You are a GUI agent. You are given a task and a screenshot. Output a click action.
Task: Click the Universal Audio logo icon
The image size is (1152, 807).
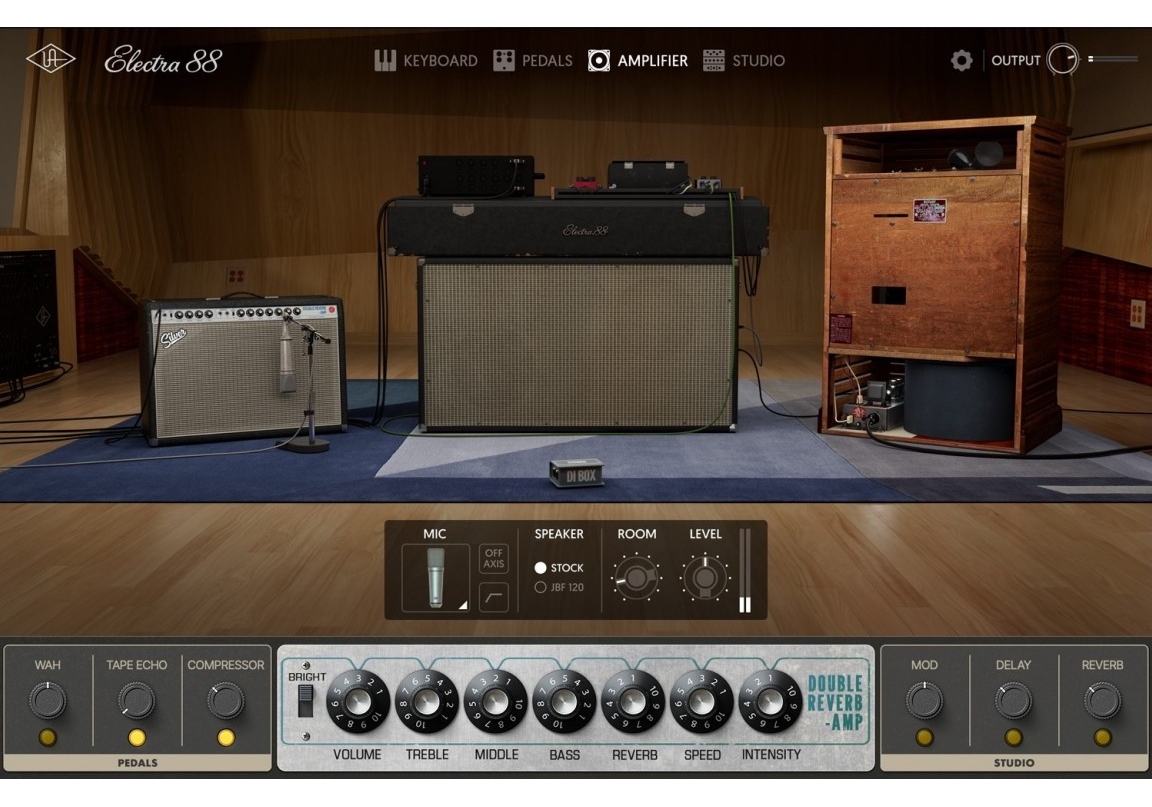(50, 60)
